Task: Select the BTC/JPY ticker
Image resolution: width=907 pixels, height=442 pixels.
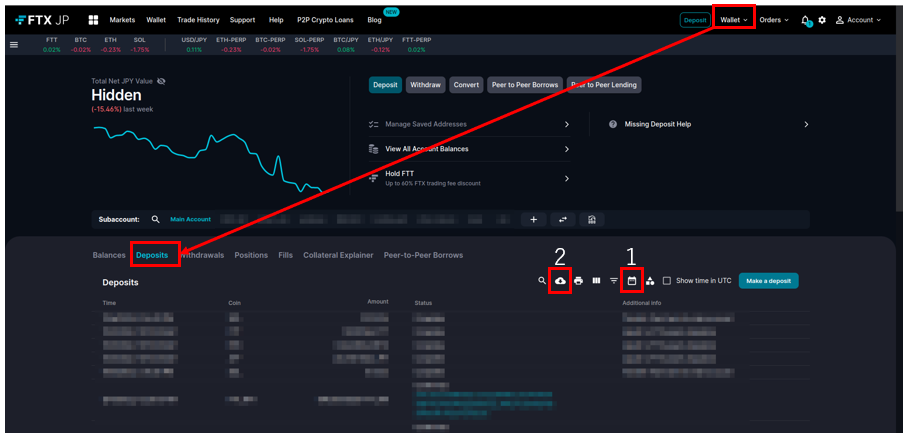Action: click(x=346, y=45)
